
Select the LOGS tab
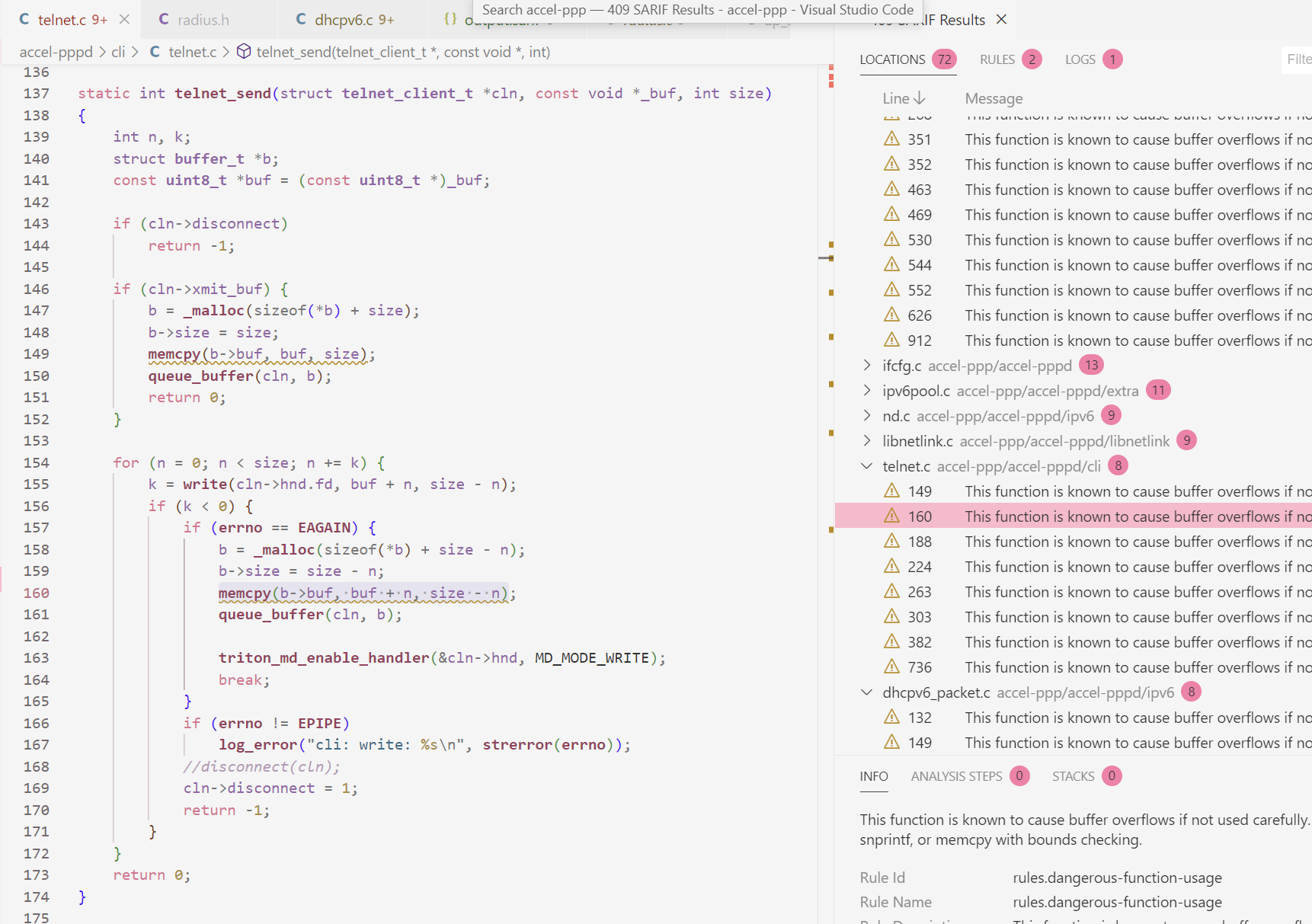[x=1093, y=59]
